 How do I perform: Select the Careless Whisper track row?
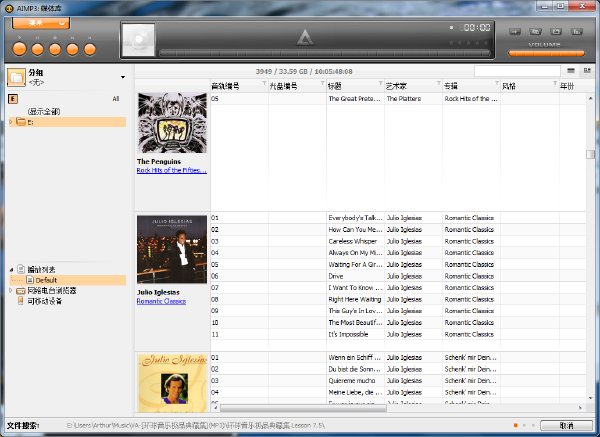pyautogui.click(x=398, y=241)
